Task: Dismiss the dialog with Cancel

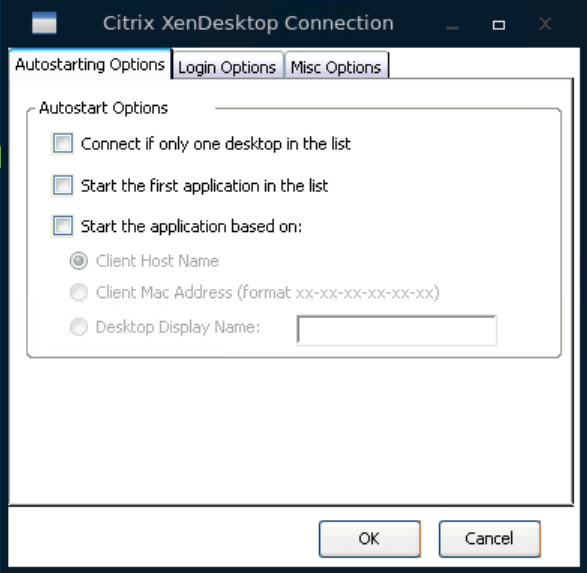Action: pyautogui.click(x=489, y=539)
